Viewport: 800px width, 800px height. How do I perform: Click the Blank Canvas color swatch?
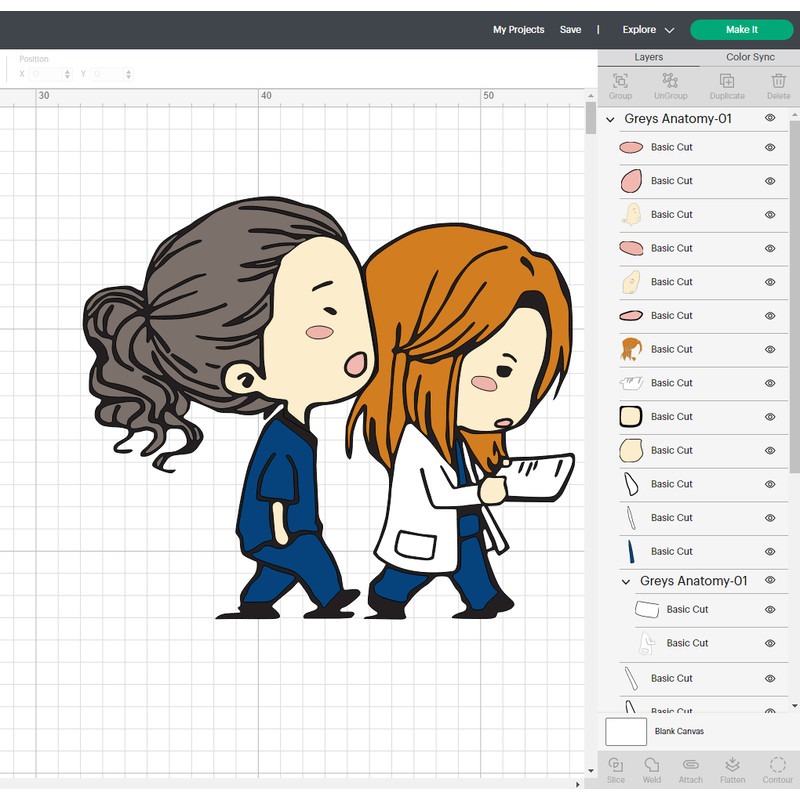click(626, 731)
